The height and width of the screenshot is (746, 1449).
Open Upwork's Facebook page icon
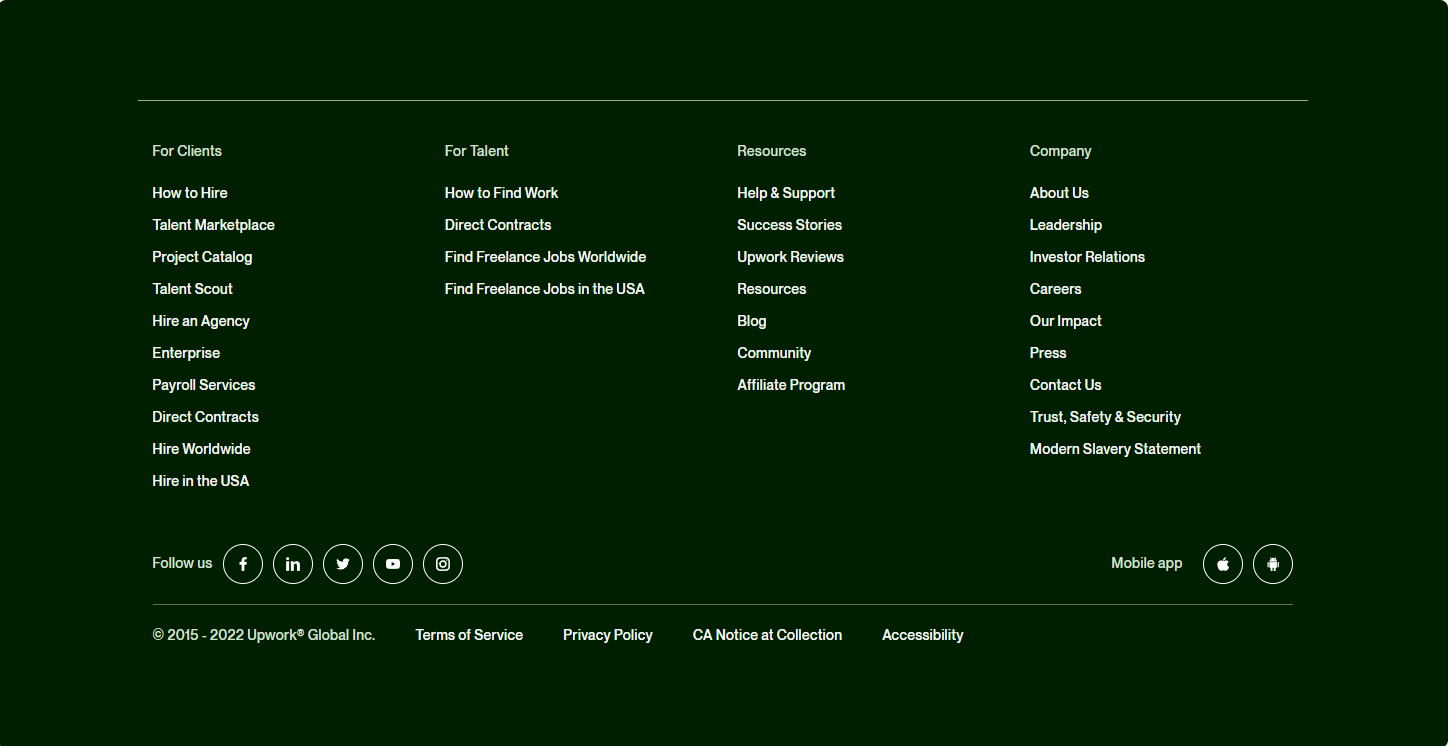coord(243,564)
